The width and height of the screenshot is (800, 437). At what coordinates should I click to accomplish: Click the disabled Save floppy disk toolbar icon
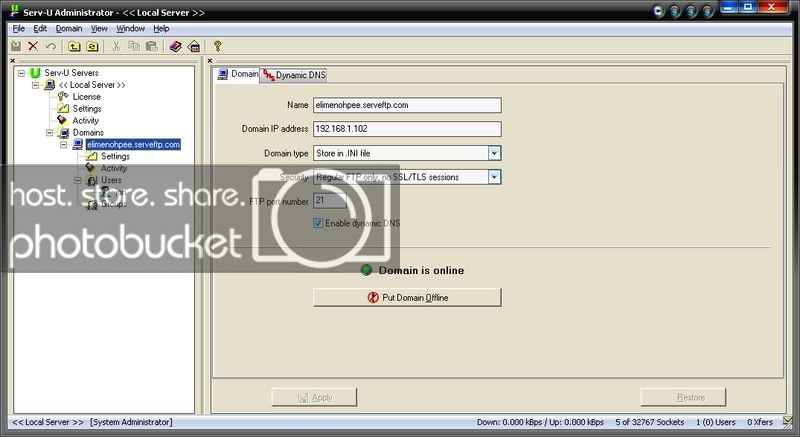pyautogui.click(x=16, y=46)
